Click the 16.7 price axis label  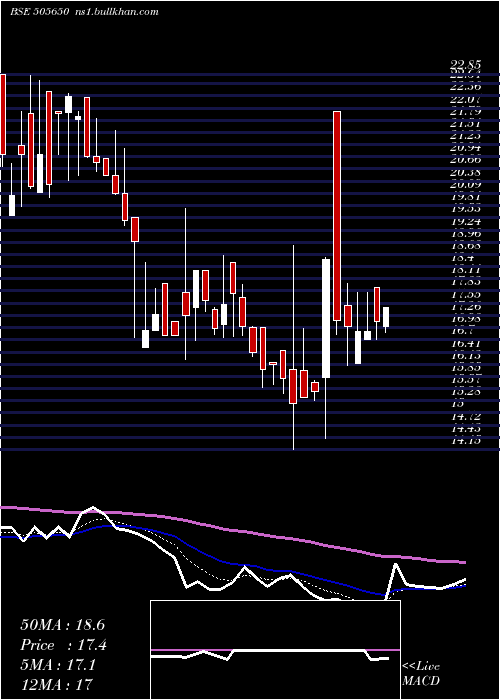(462, 331)
